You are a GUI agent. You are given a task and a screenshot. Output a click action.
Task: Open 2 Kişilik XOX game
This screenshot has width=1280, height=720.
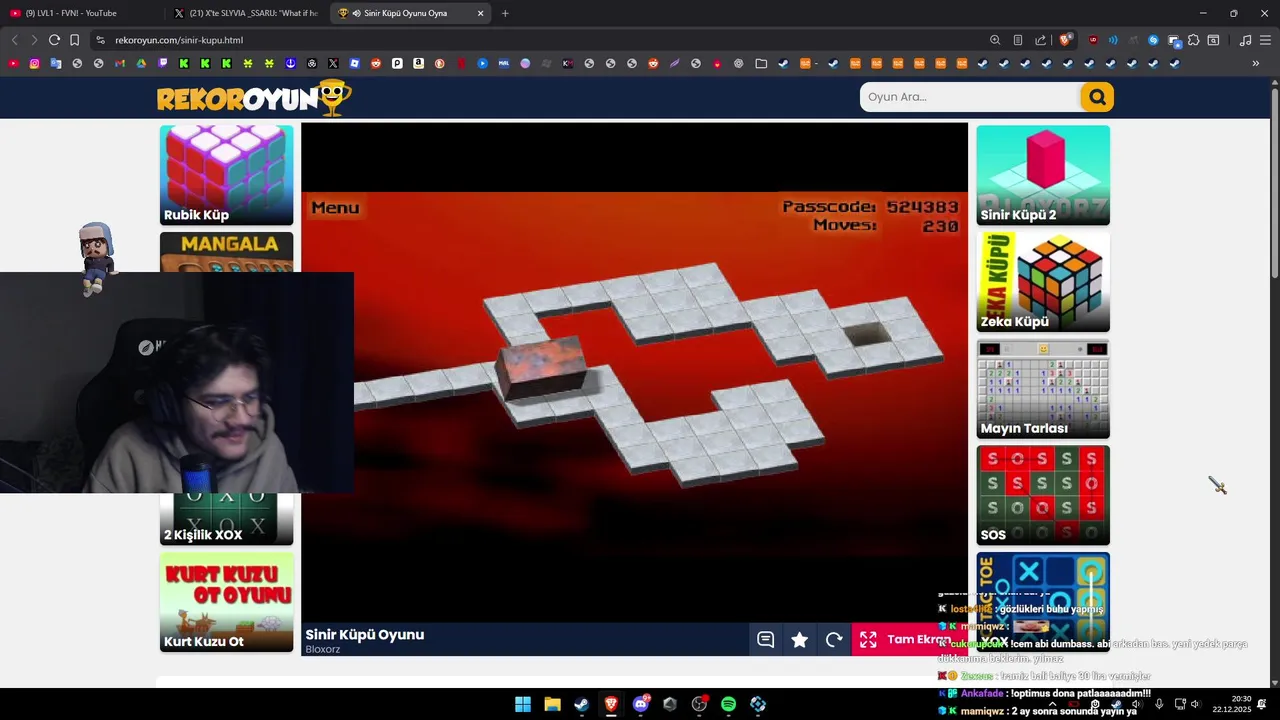[x=227, y=519]
